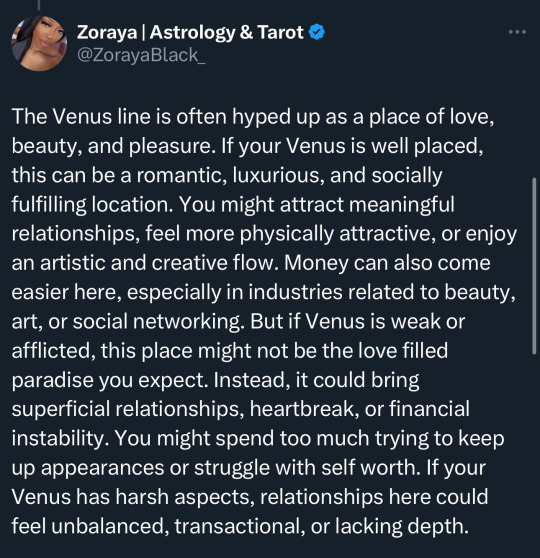The width and height of the screenshot is (540, 558).
Task: Click the word 'heartbreak' in the tweet
Action: click(304, 409)
